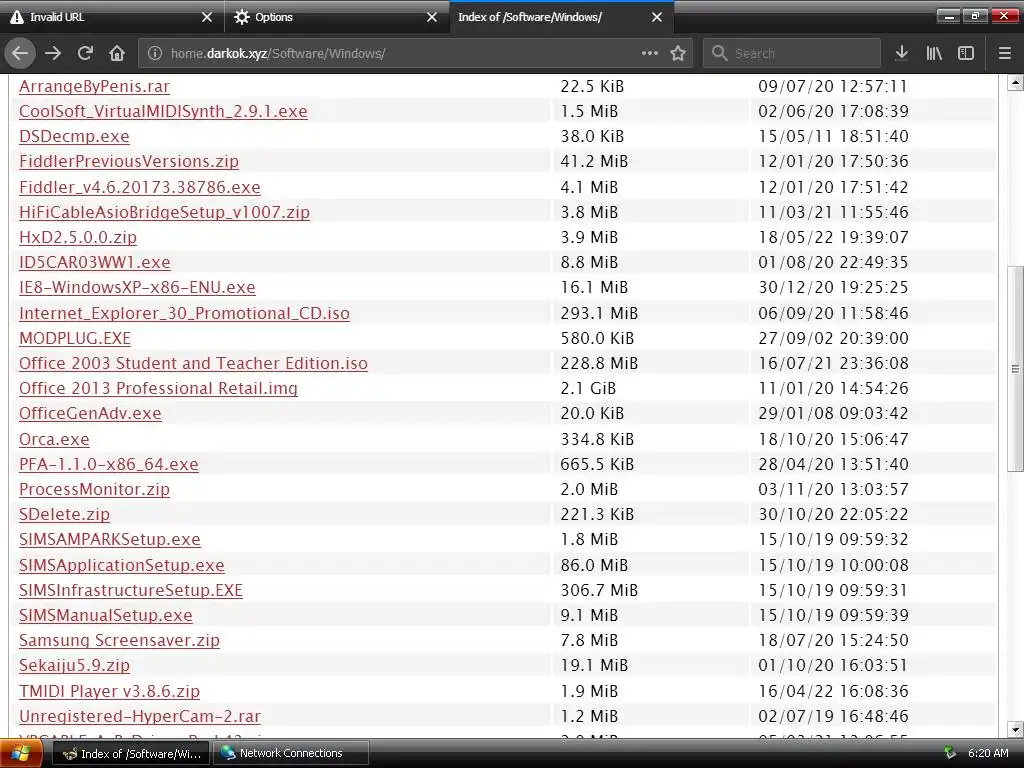Click the forward navigation arrow

pos(53,53)
